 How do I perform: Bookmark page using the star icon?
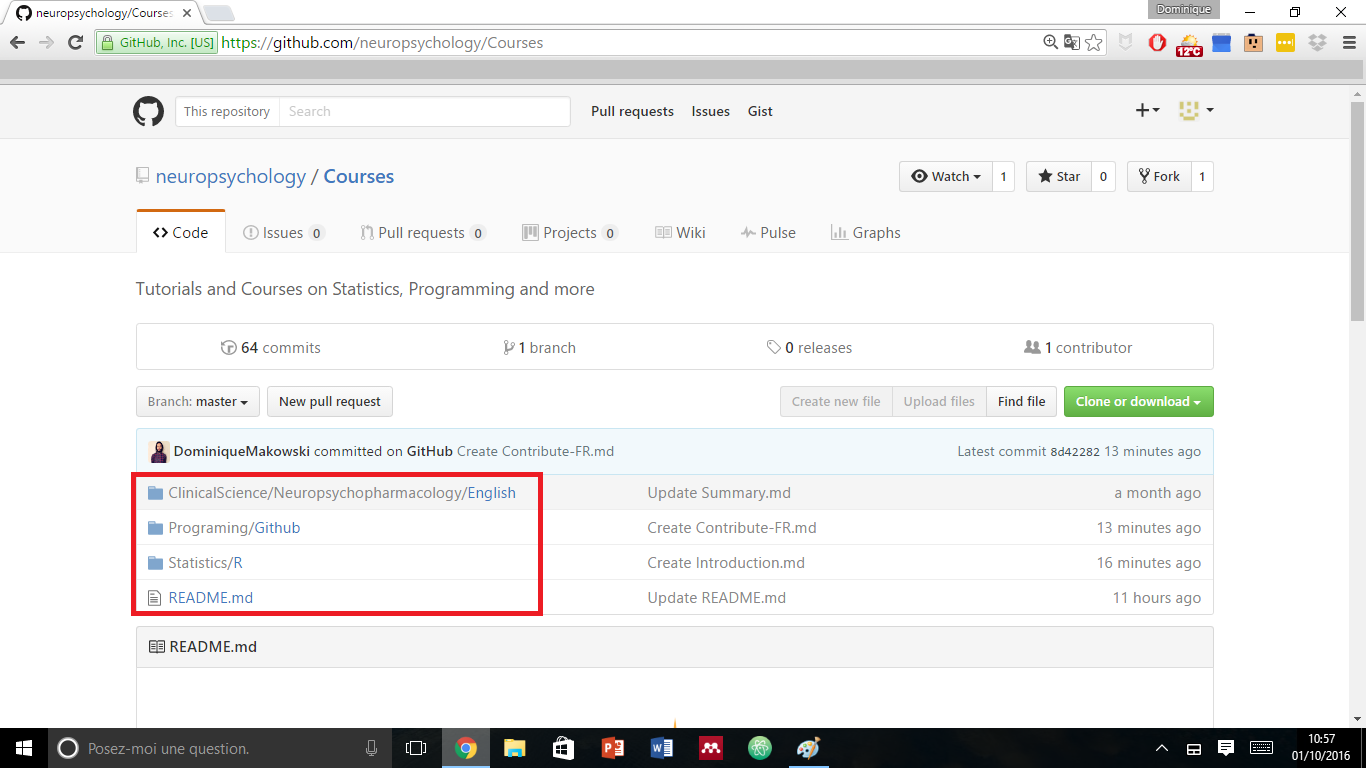(x=1094, y=42)
